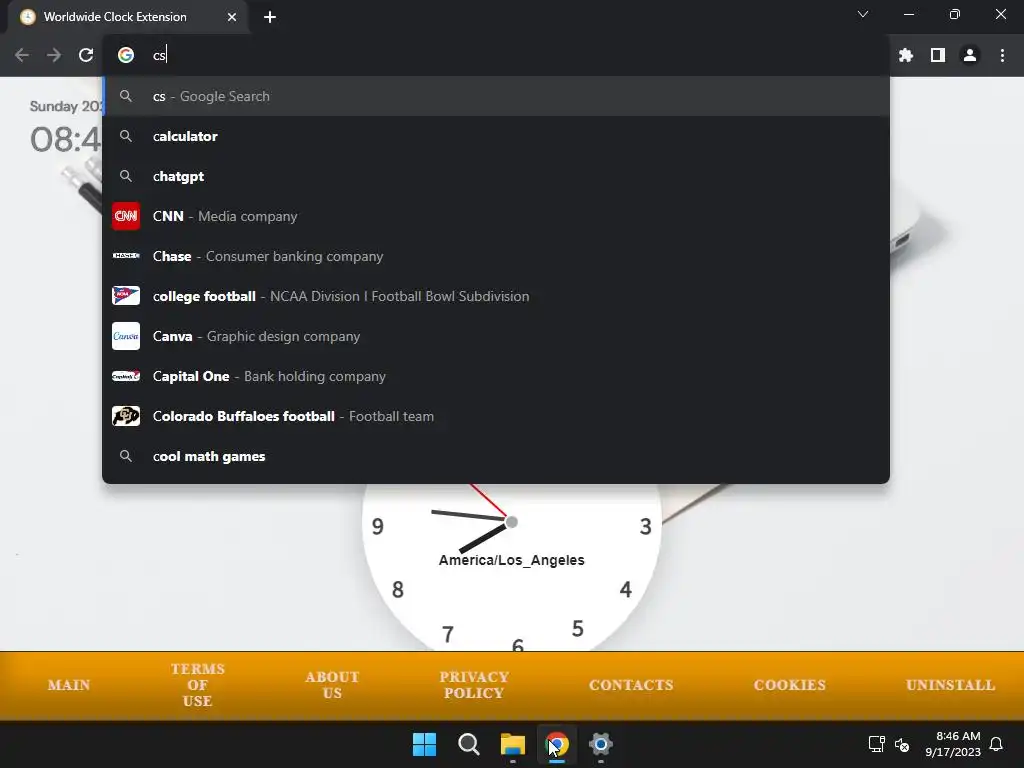The height and width of the screenshot is (768, 1024).
Task: Open the Windows Start menu
Action: pos(424,744)
